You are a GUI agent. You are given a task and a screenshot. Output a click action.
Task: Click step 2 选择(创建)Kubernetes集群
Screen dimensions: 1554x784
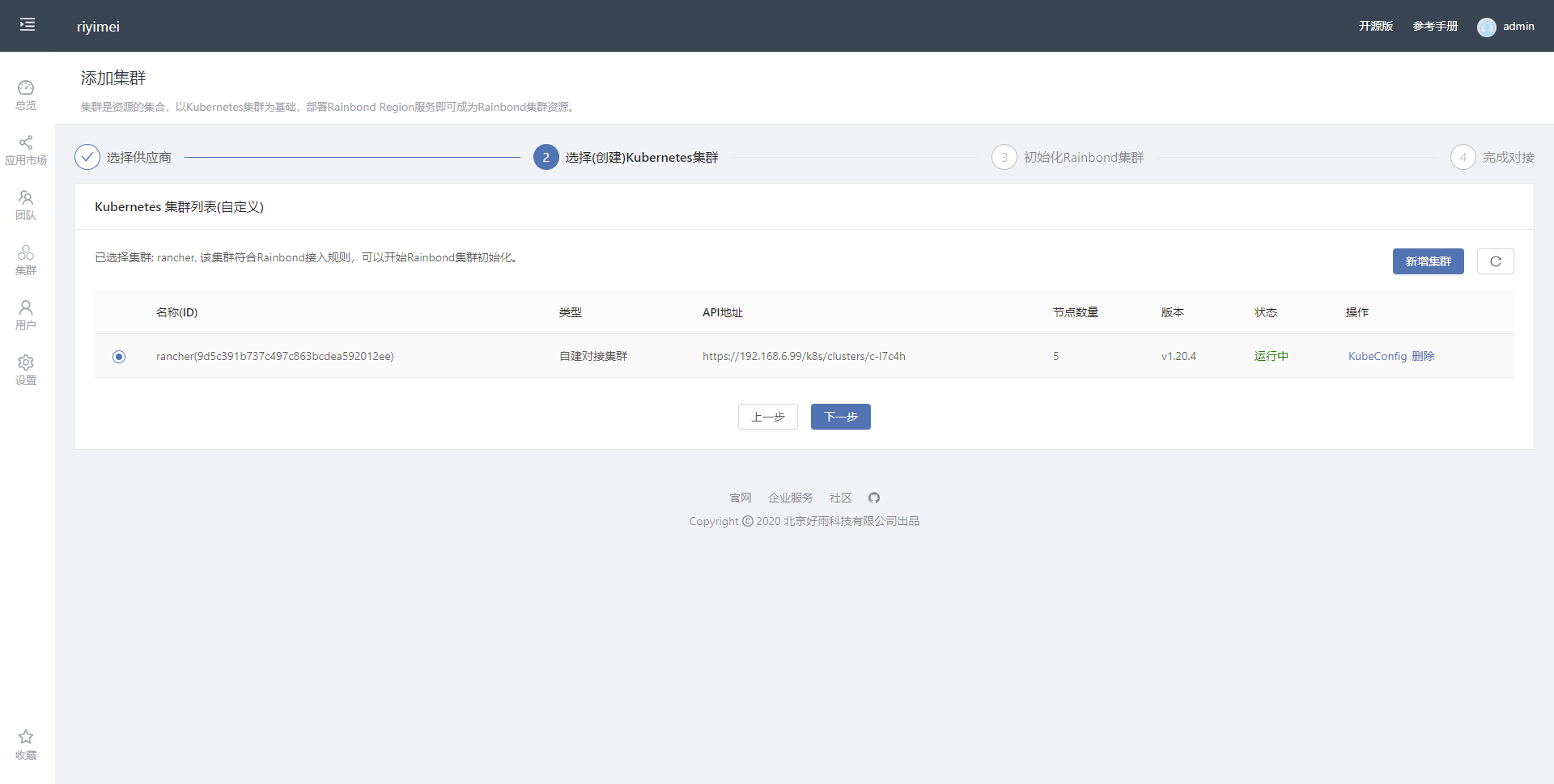(x=626, y=157)
